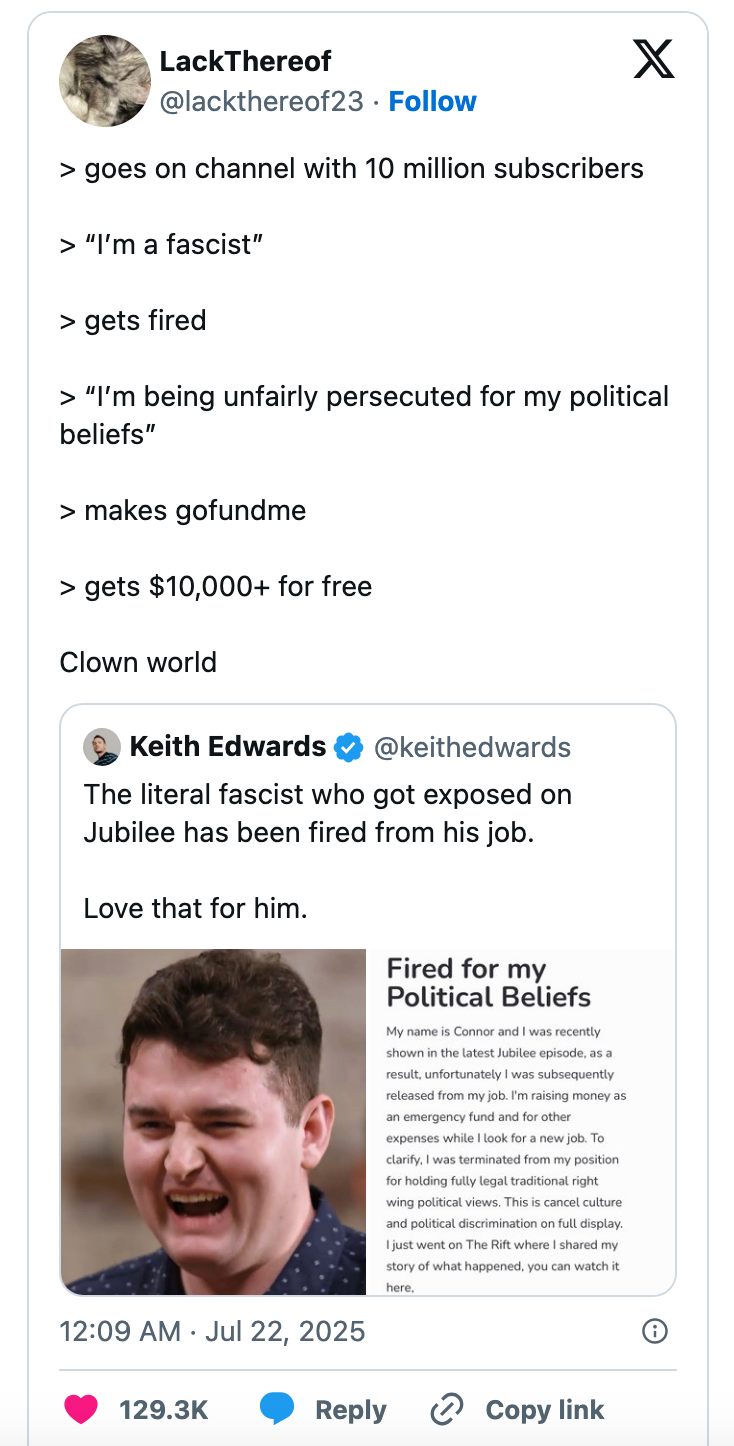Click the 12:09 AM Jul 22, 2025 timestamp
This screenshot has width=734, height=1446.
(x=212, y=1331)
